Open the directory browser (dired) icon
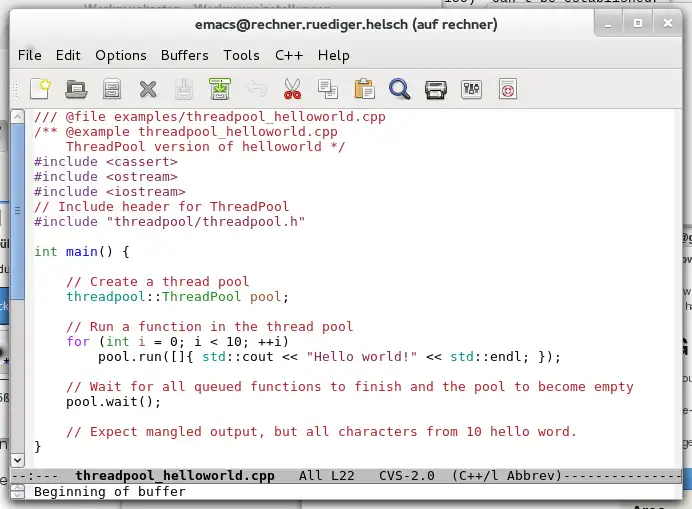 (112, 89)
